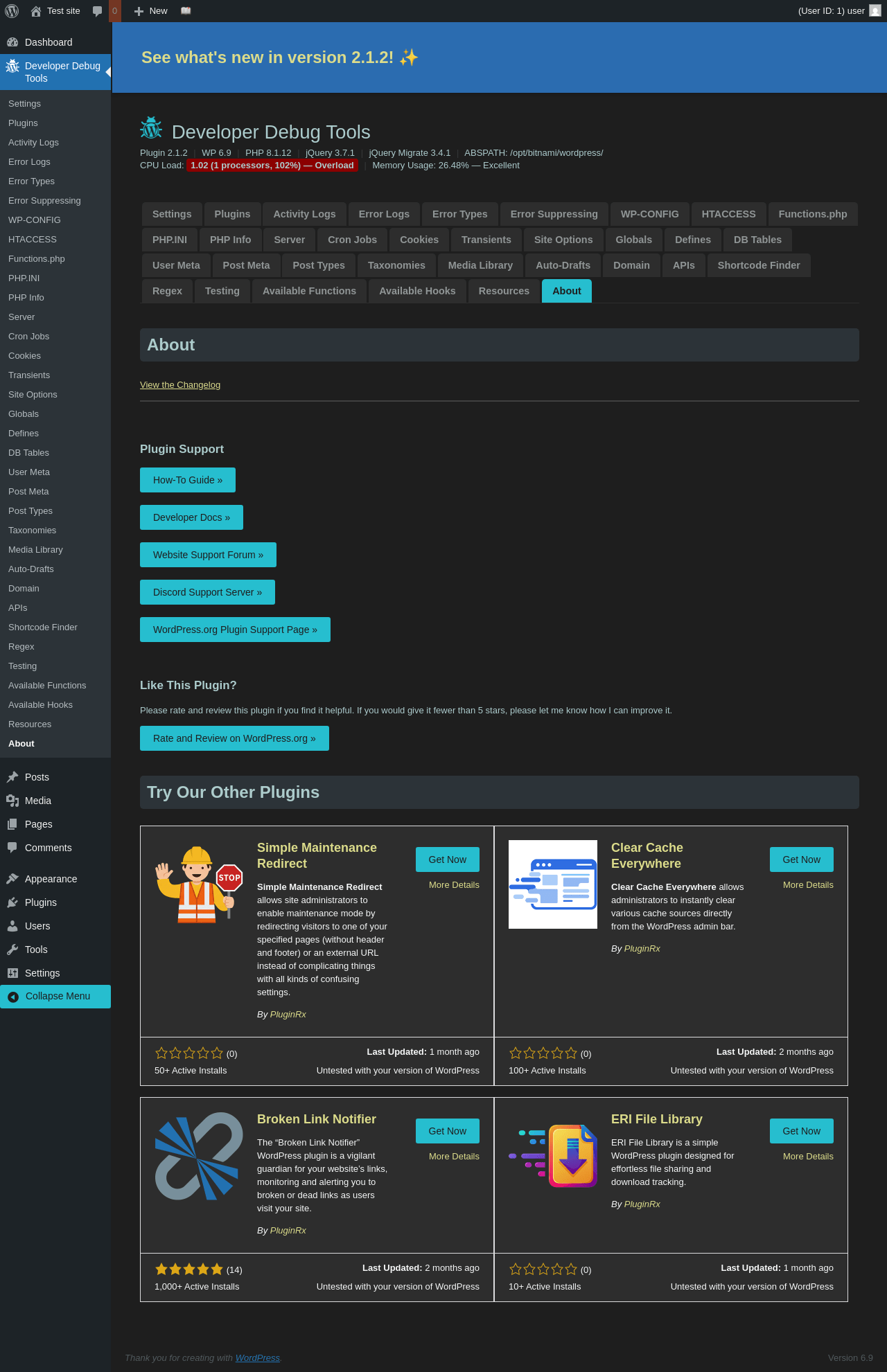The image size is (887, 1372).
Task: Open the book icon in admin bar
Action: pos(186,11)
